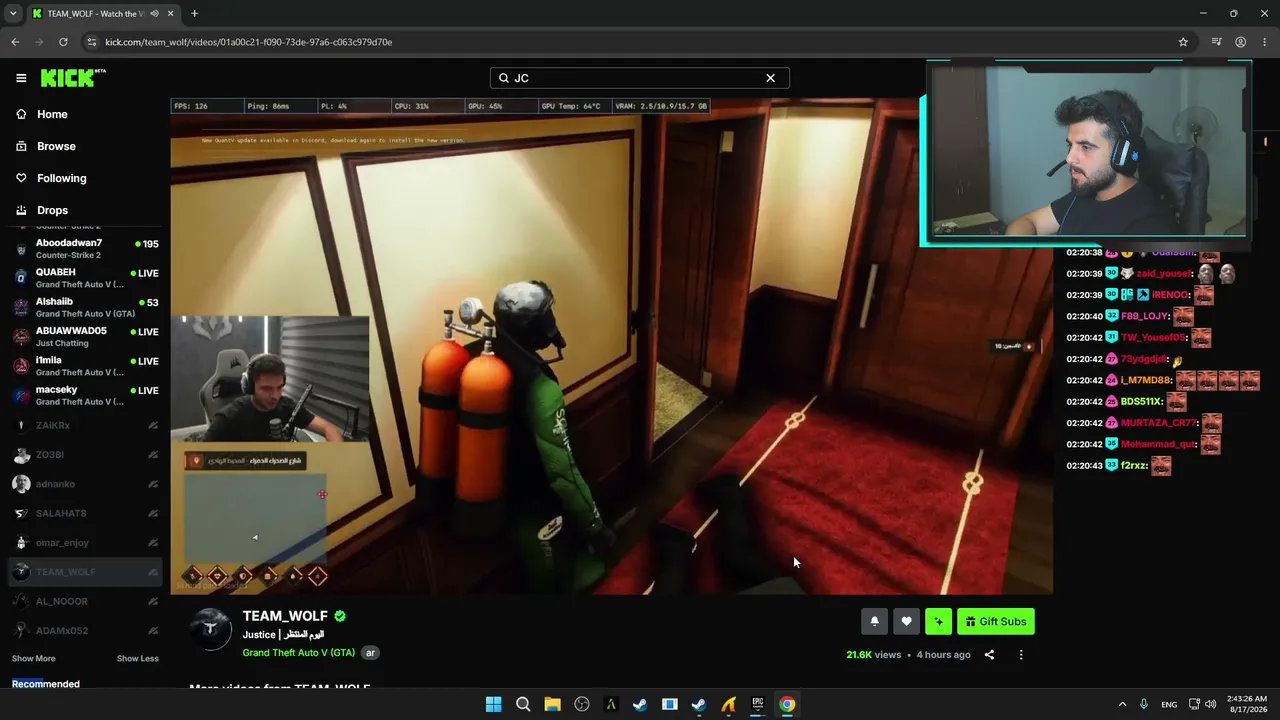Open QUABEH live channel
Screen dimensions: 1280x720
click(x=85, y=278)
